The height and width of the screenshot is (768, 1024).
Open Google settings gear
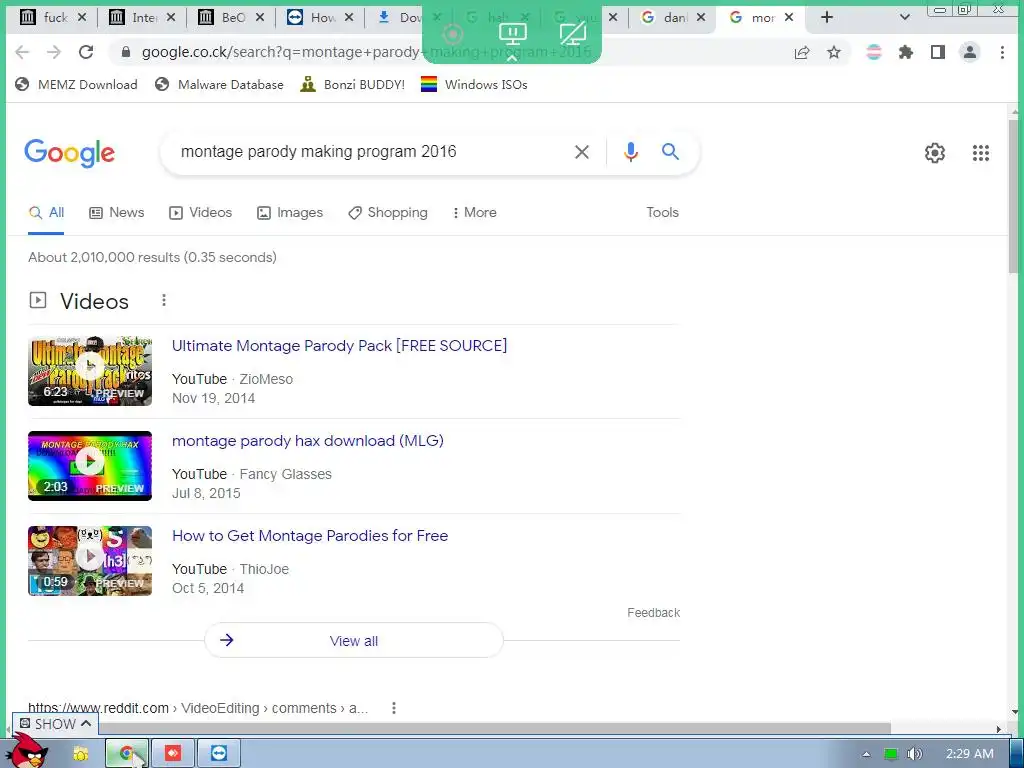click(x=935, y=153)
